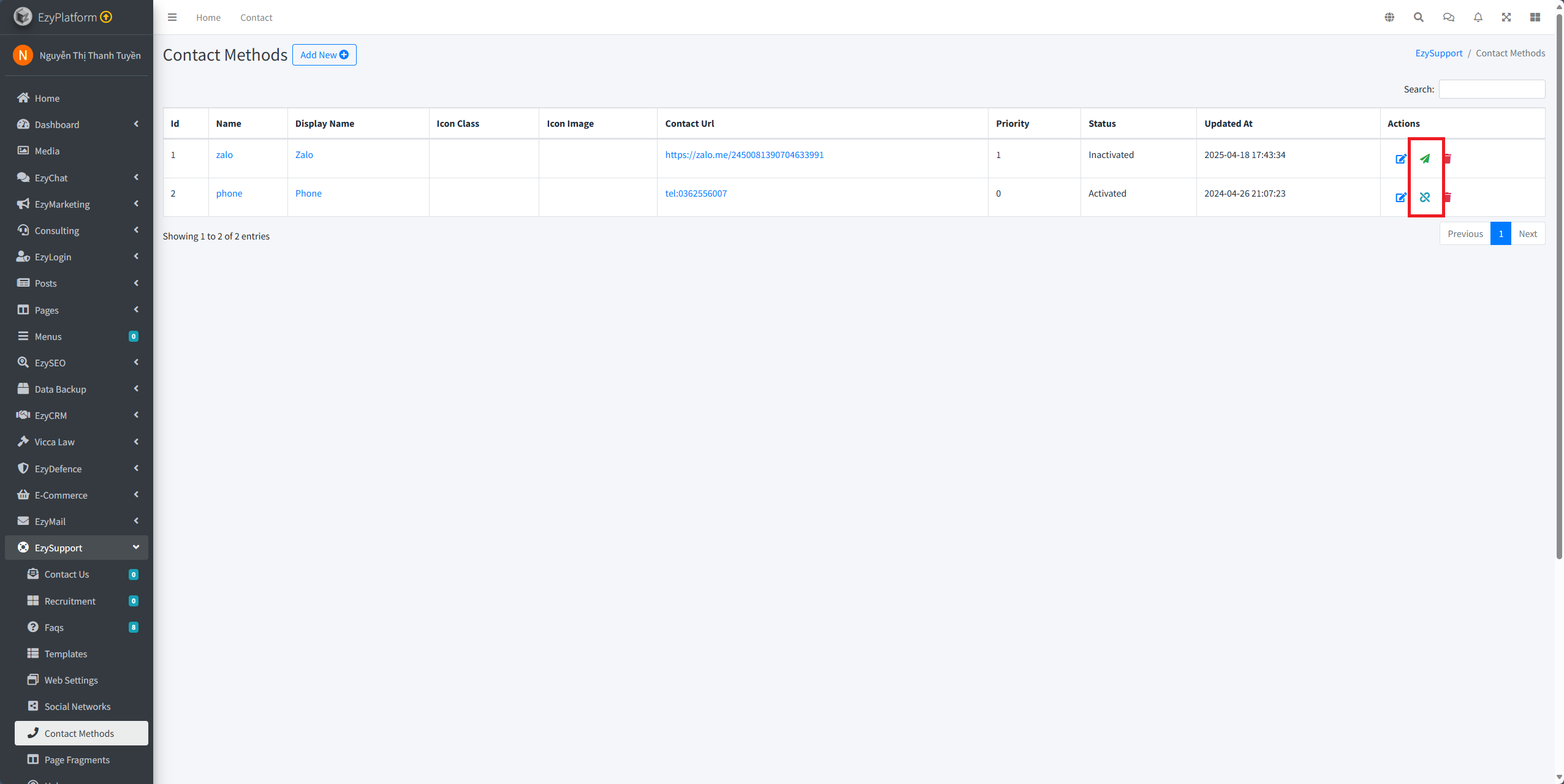Expand the EzyChat menu

[77, 178]
